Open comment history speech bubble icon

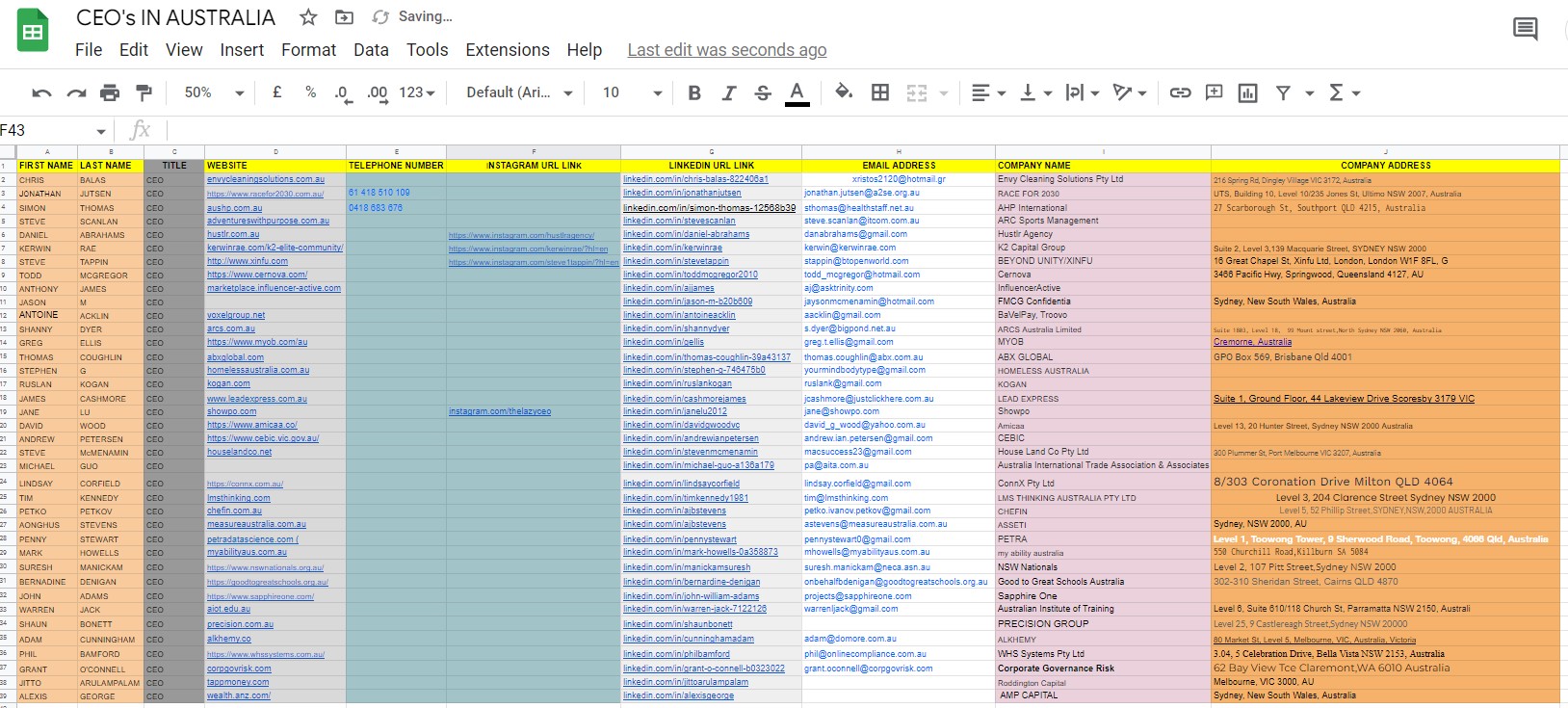pyautogui.click(x=1526, y=29)
